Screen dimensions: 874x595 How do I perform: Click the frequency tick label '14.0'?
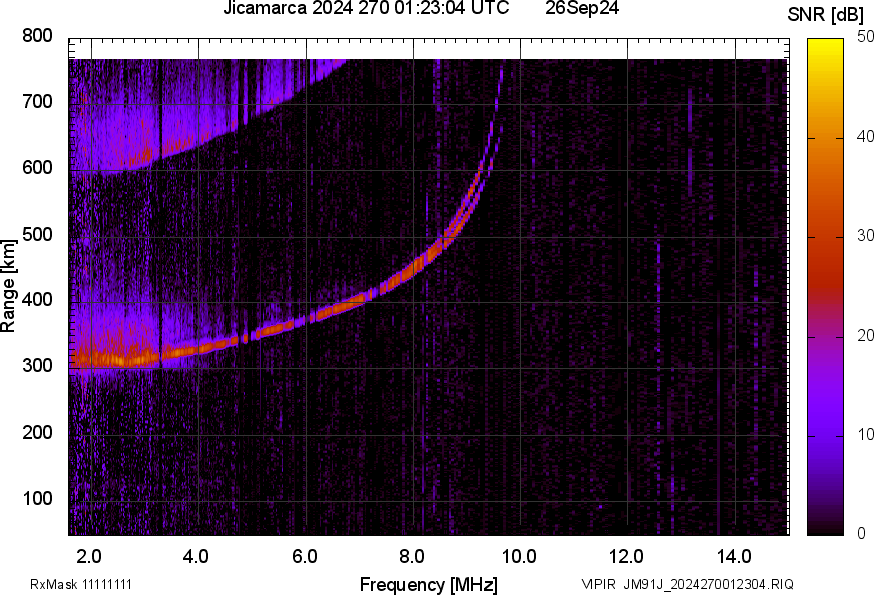click(734, 557)
